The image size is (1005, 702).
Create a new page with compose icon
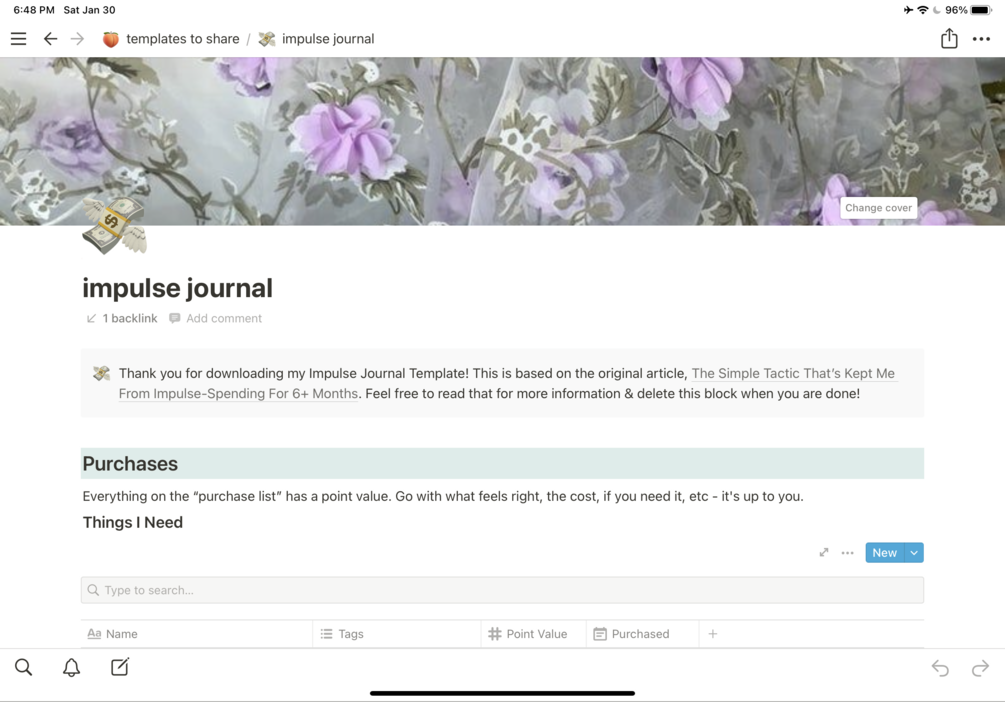pyautogui.click(x=120, y=667)
